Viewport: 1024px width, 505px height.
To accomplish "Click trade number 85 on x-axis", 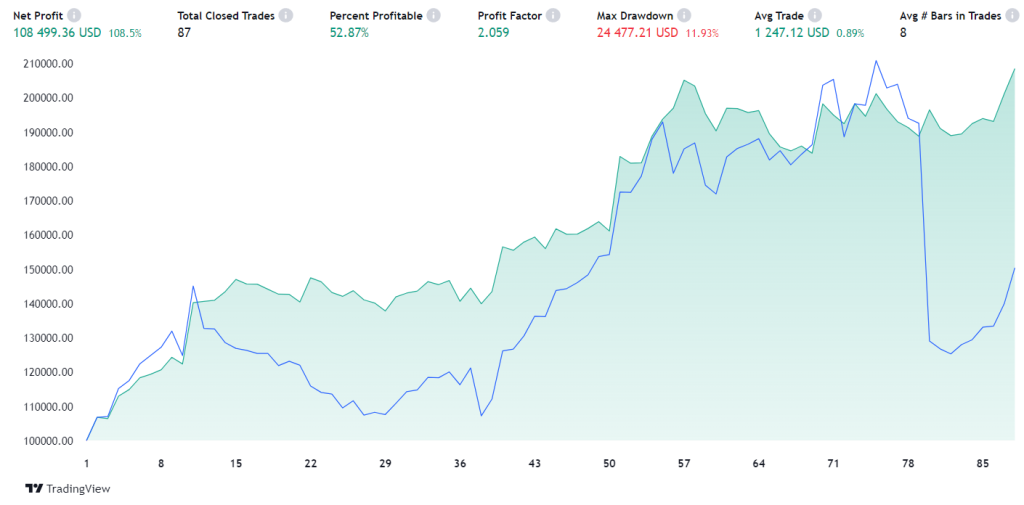I will point(983,464).
